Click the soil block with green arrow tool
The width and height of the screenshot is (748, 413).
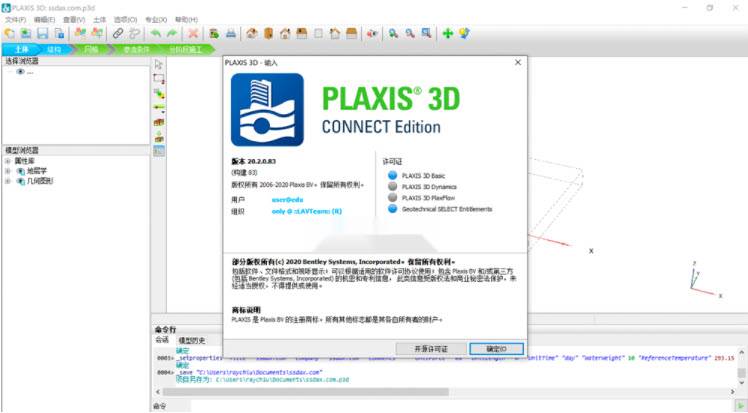(159, 137)
